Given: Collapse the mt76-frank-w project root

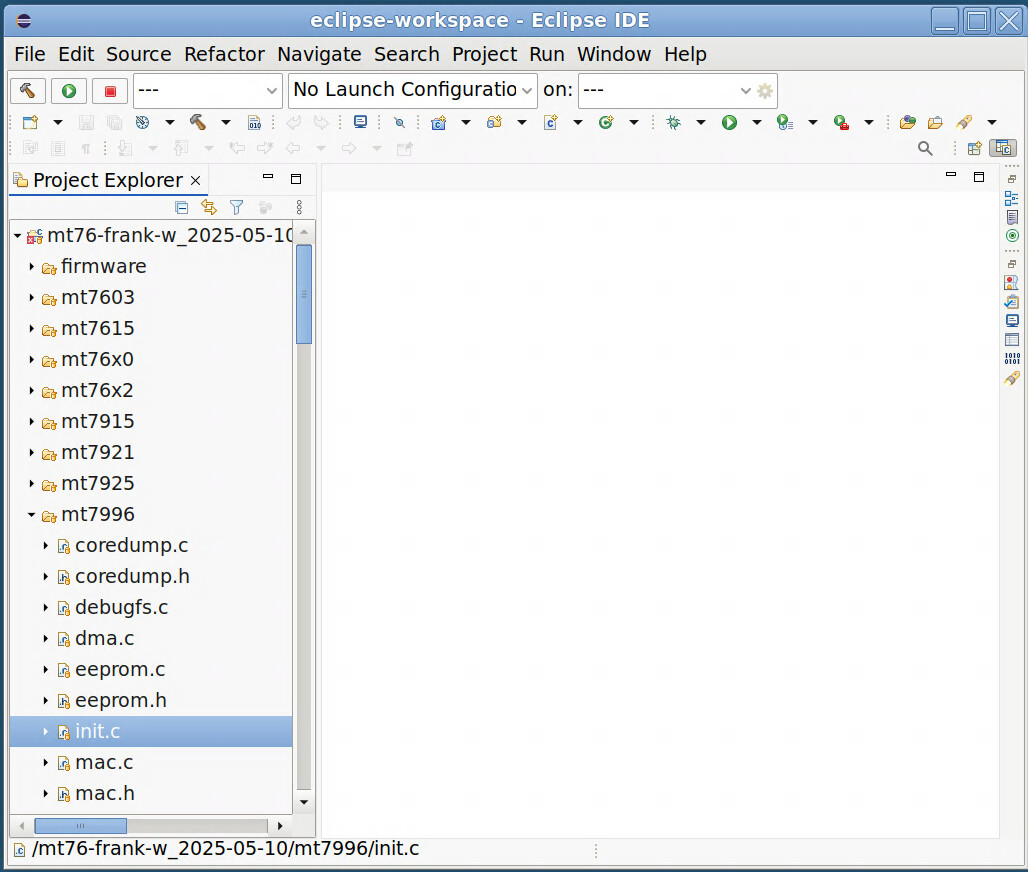Looking at the screenshot, I should click(18, 236).
